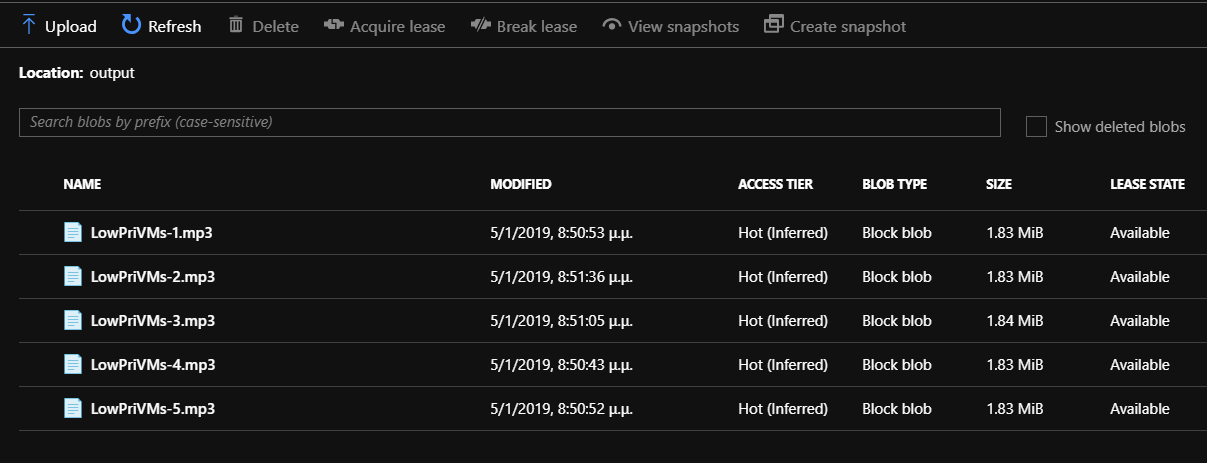
Task: Click the Break lease icon
Action: click(481, 25)
